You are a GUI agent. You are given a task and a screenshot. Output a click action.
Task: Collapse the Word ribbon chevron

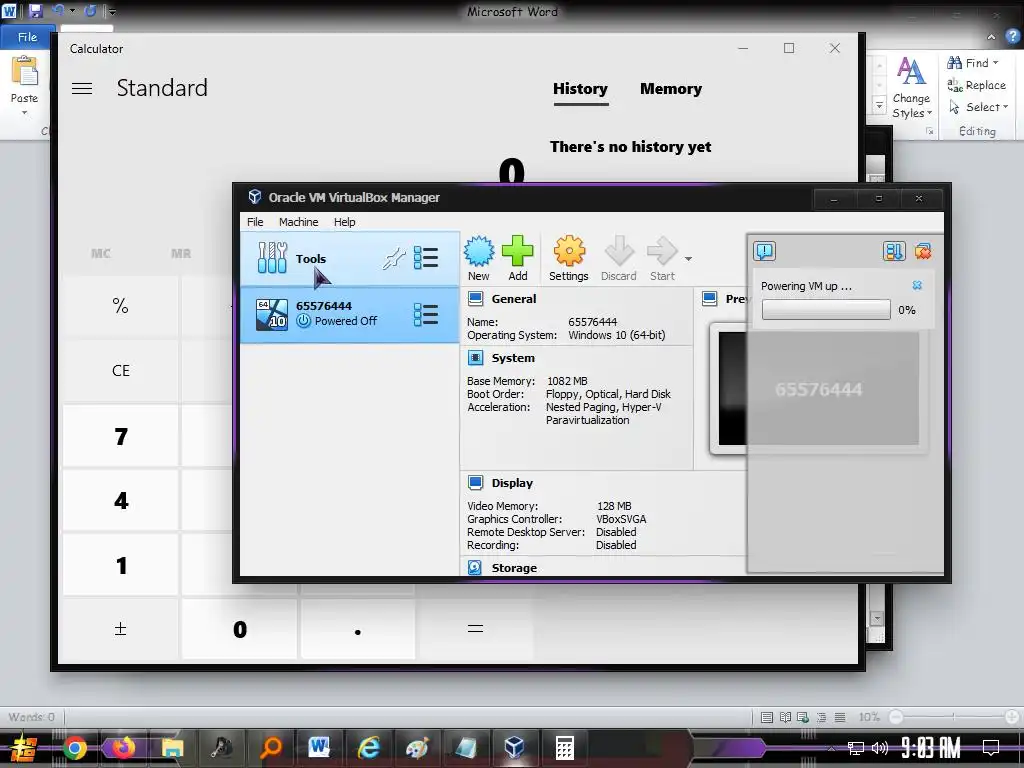(x=991, y=37)
